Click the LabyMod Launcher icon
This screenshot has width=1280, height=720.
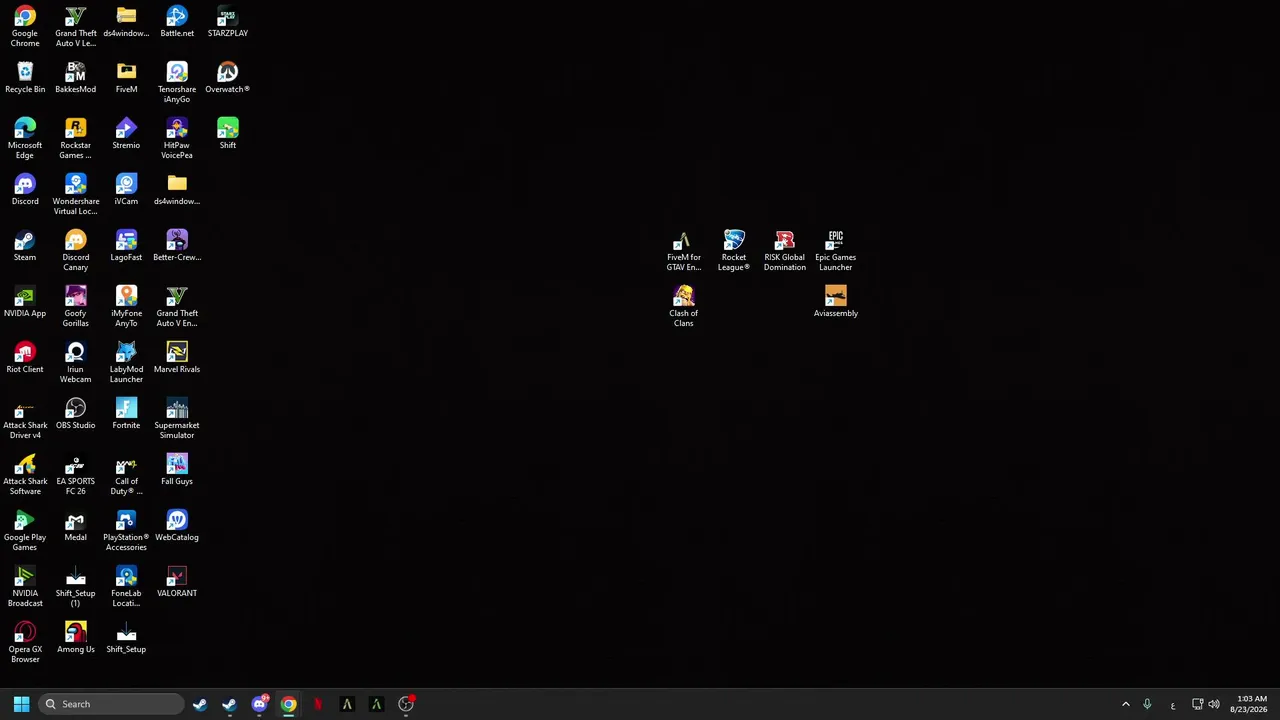point(126,363)
